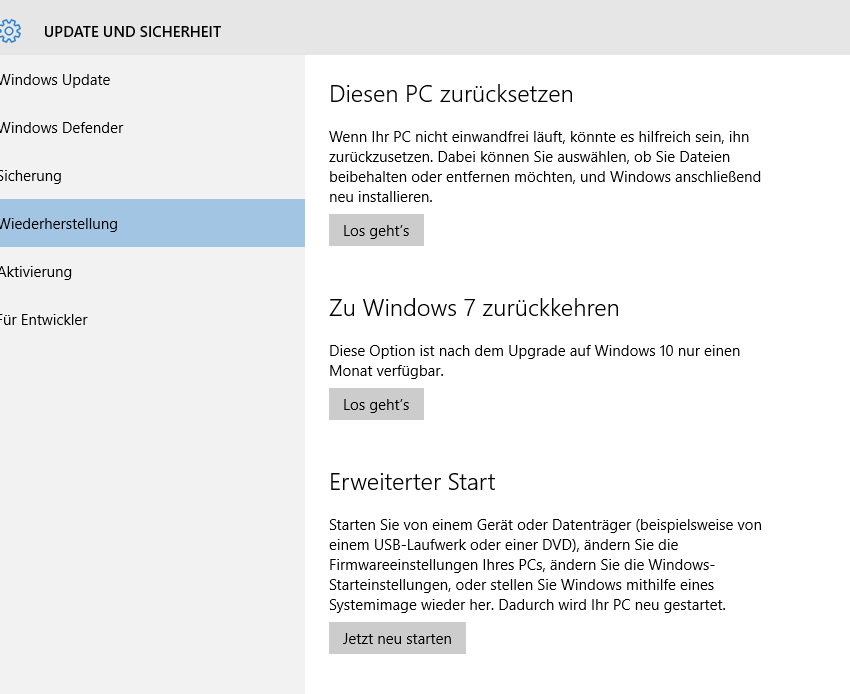Click the Jetzt neu starten button
The width and height of the screenshot is (850, 694).
[x=397, y=638]
